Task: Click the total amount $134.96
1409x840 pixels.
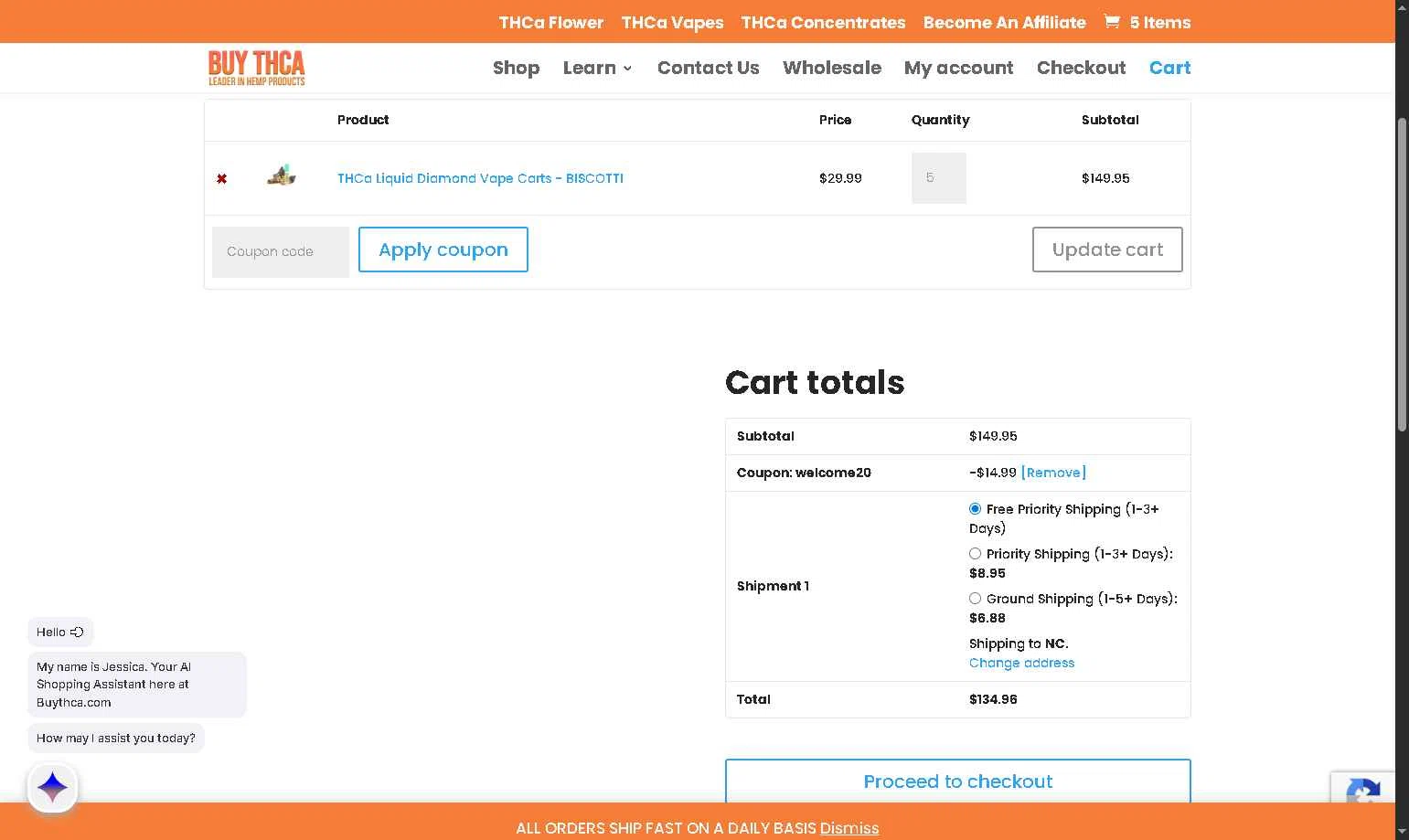Action: pyautogui.click(x=993, y=699)
